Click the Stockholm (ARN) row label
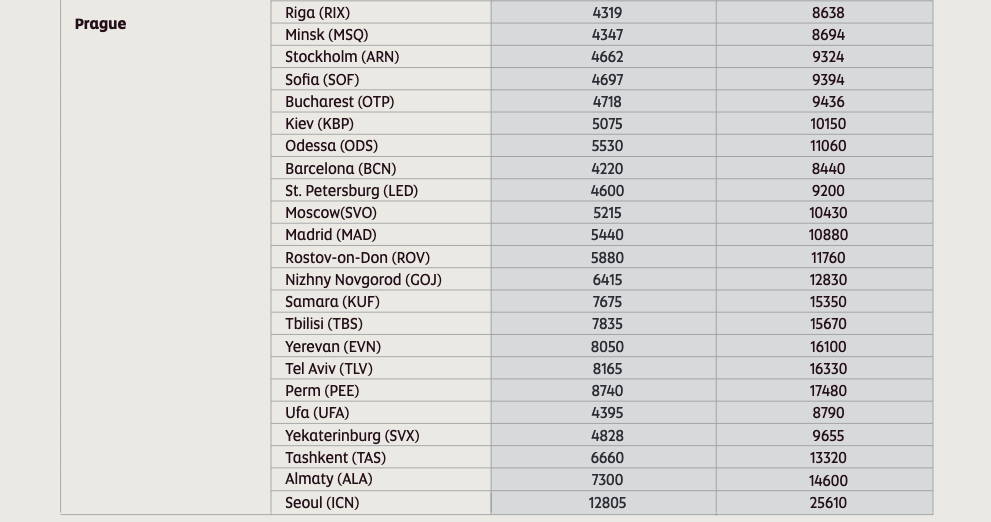This screenshot has height=522, width=991. pyautogui.click(x=342, y=57)
